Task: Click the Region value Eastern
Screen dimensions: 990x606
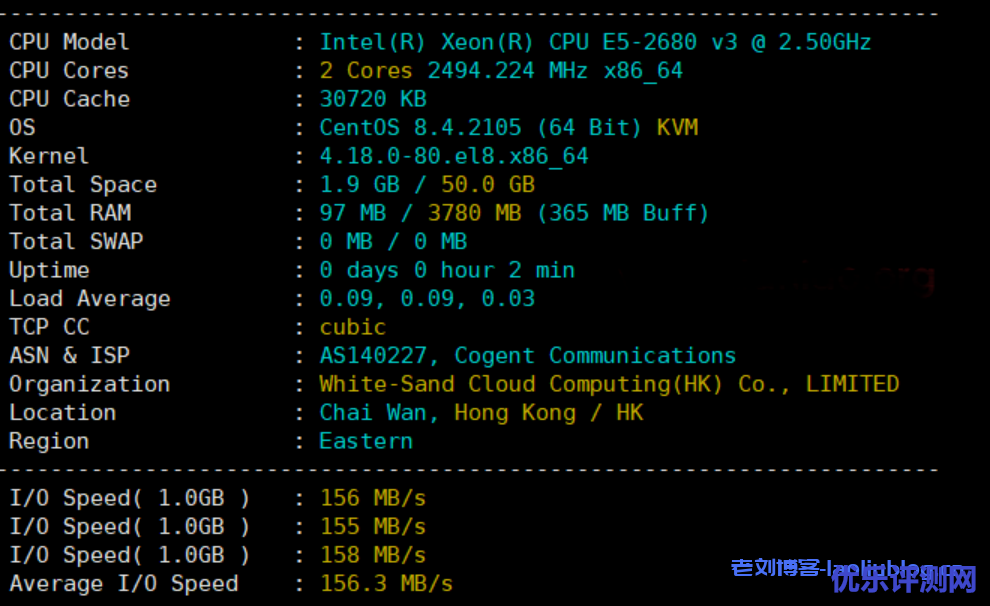Action: 365,441
